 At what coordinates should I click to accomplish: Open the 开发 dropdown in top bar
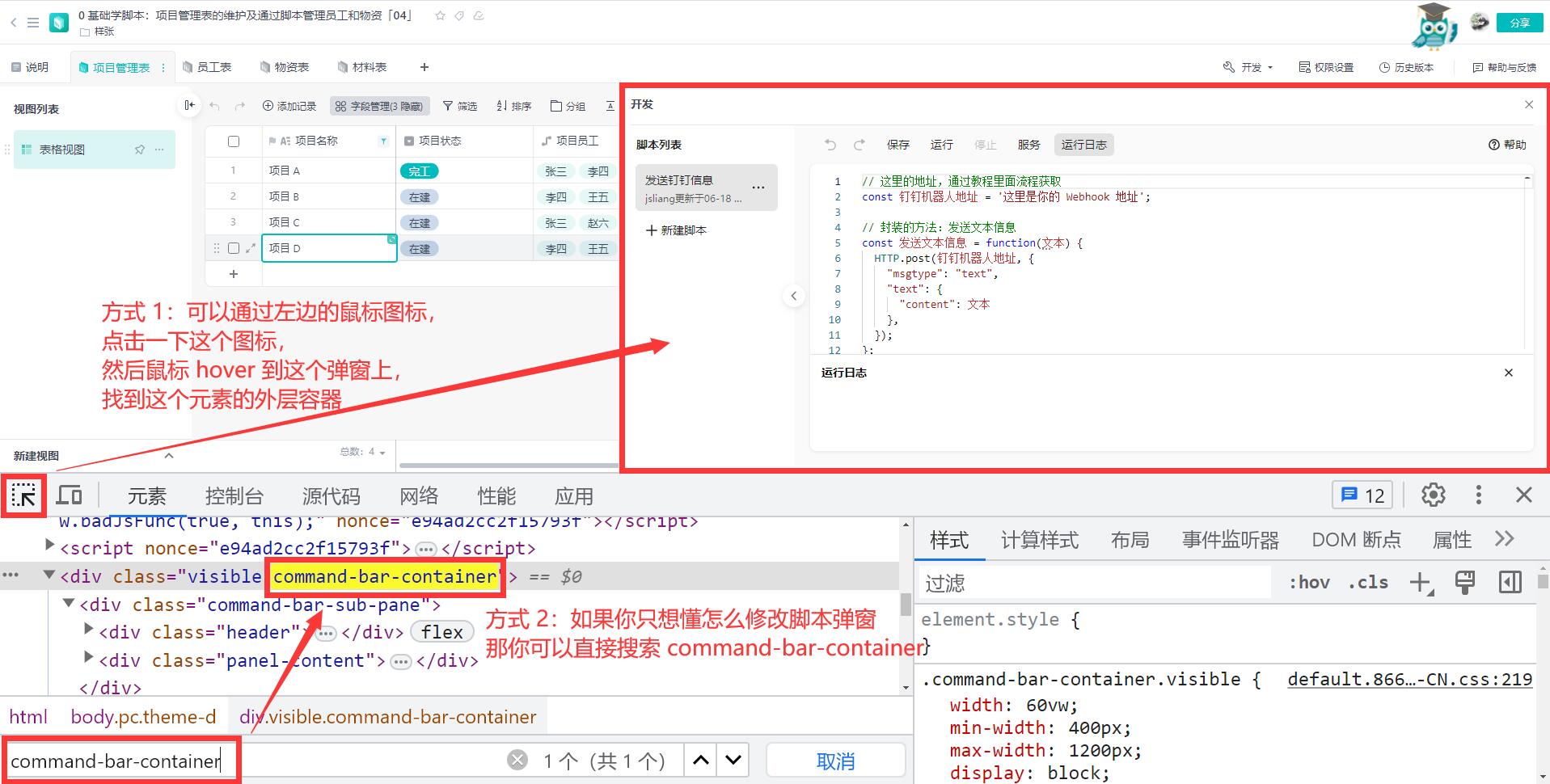click(x=1248, y=67)
